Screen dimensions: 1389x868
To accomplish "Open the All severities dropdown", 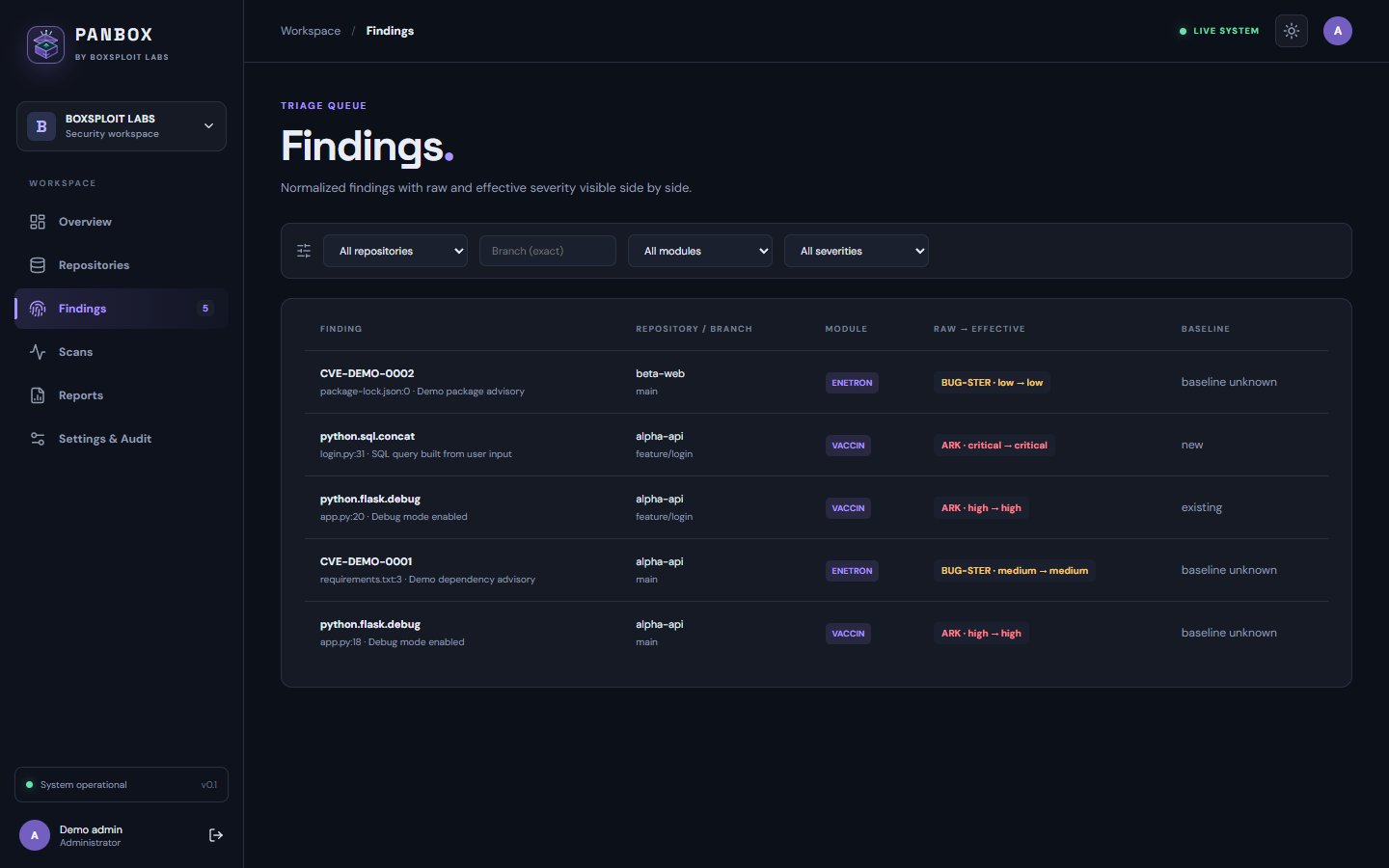I will pyautogui.click(x=857, y=251).
